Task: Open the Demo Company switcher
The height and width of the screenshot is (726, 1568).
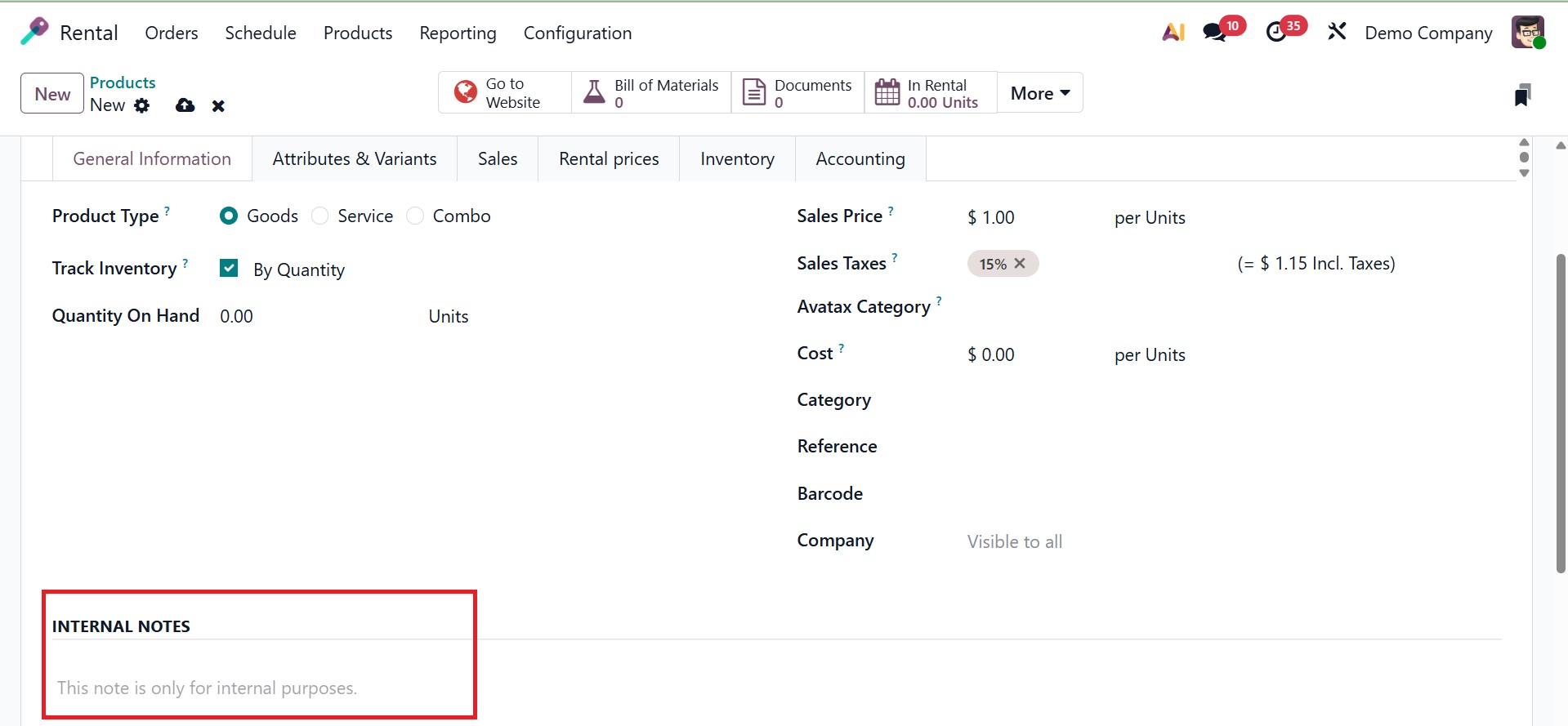Action: [x=1428, y=33]
